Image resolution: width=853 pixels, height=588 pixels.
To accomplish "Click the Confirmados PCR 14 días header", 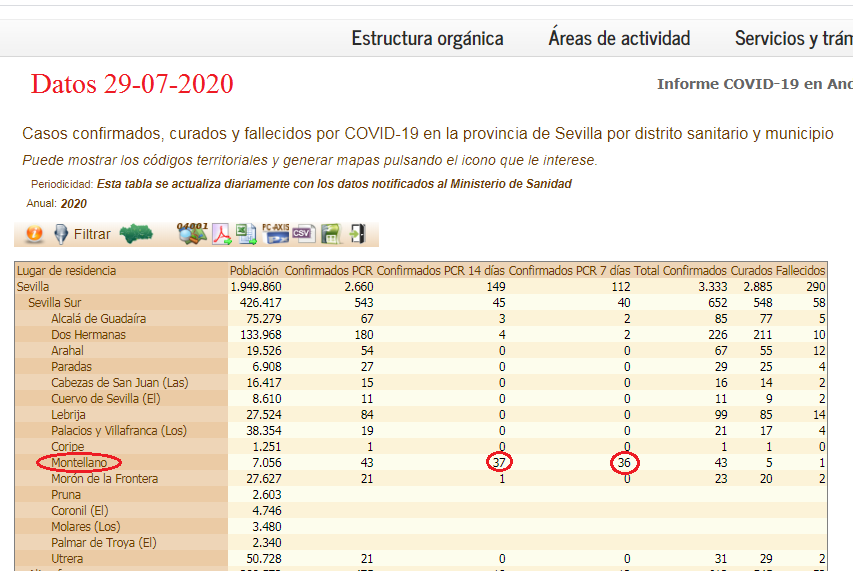I will coord(440,271).
